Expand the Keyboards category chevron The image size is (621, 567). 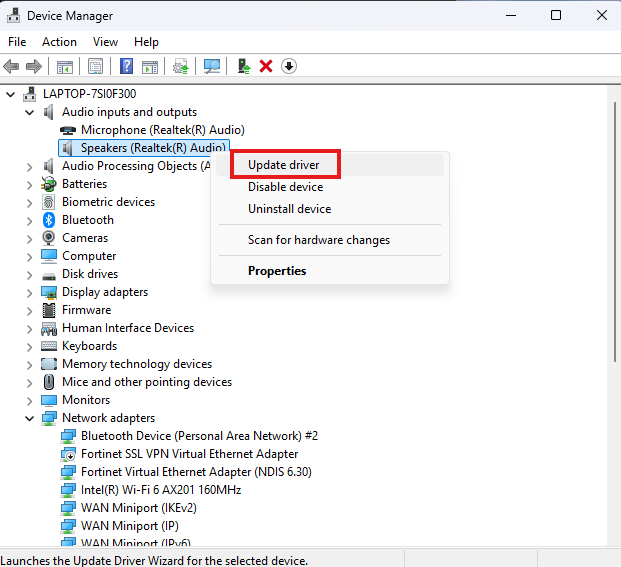pyautogui.click(x=29, y=347)
